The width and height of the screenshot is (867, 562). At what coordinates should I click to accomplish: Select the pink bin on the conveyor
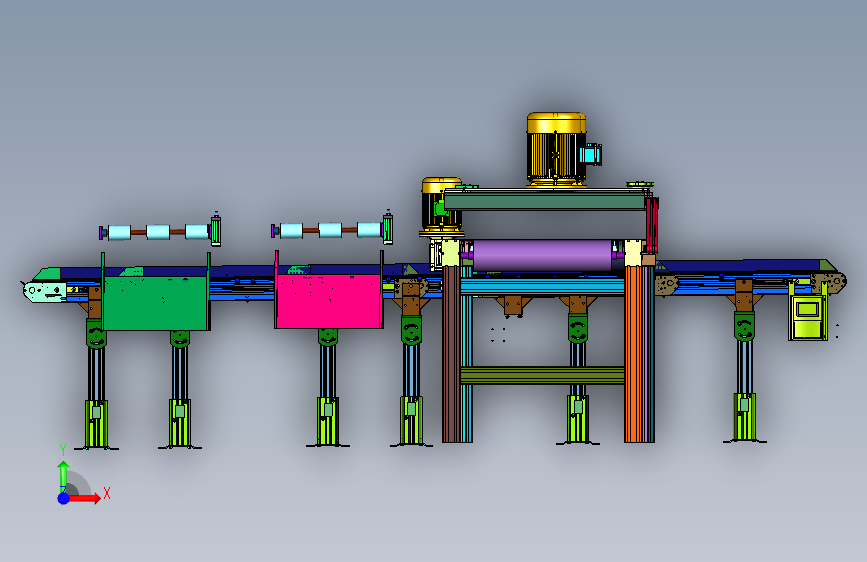[x=330, y=301]
